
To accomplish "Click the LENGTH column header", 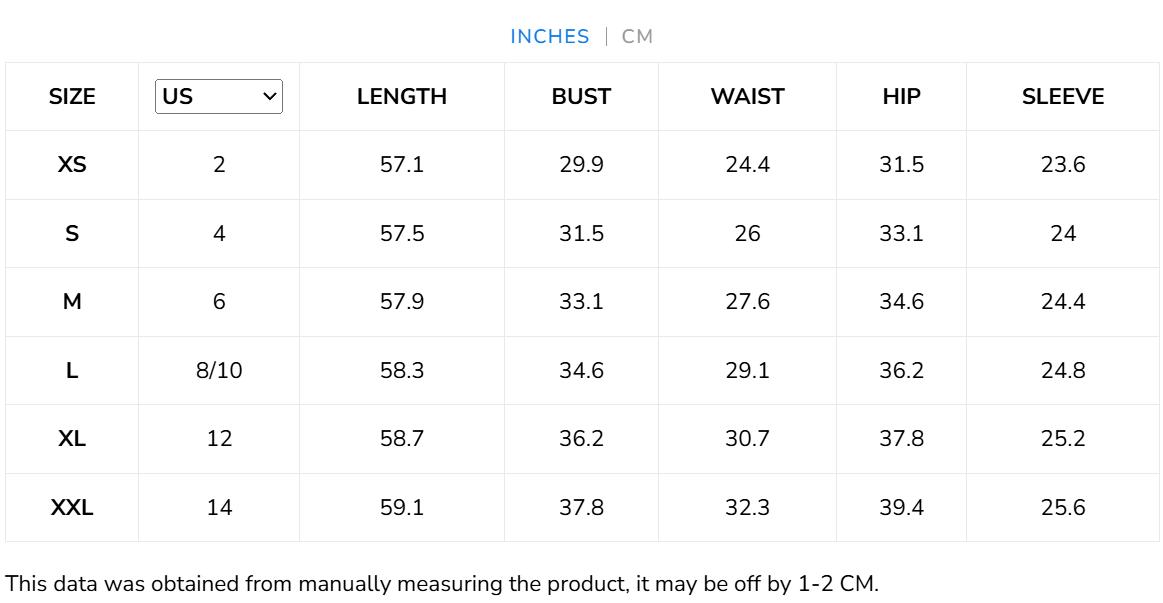I will click(x=402, y=97).
